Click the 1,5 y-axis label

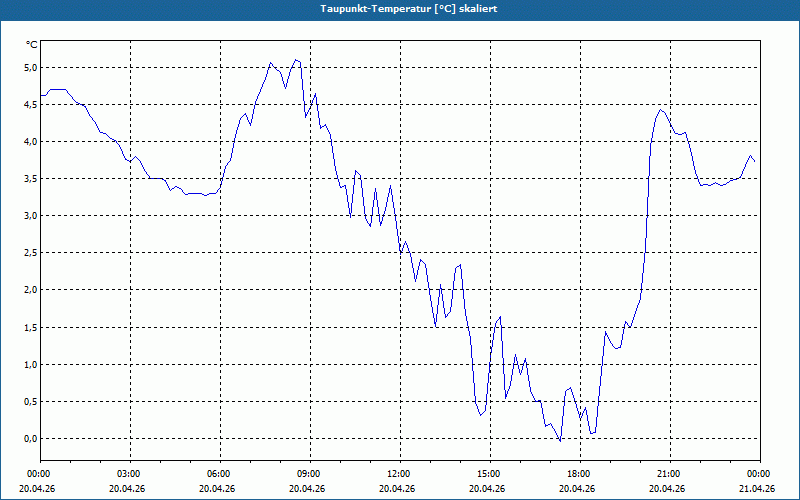31,328
